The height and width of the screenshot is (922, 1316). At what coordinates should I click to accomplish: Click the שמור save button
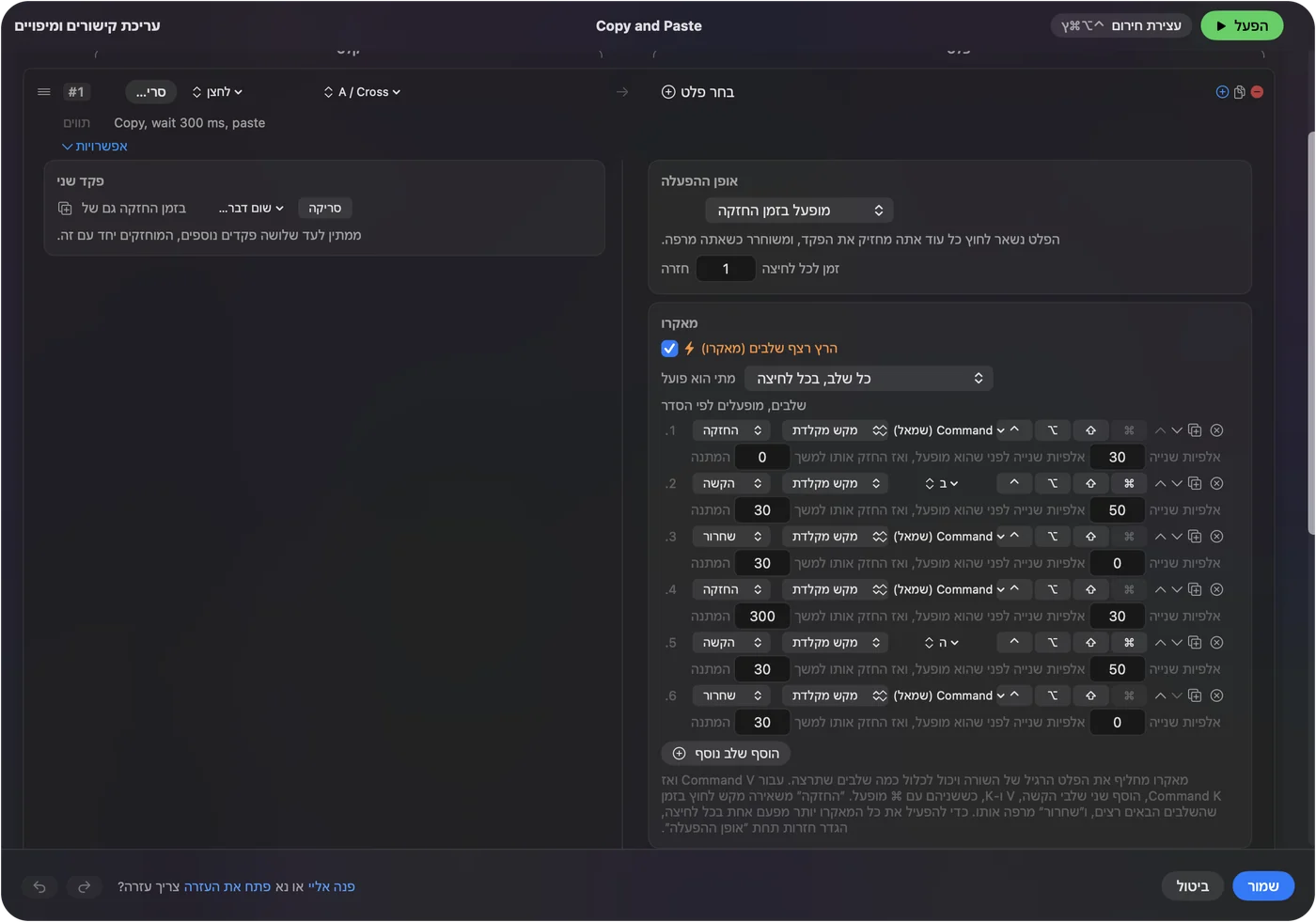pyautogui.click(x=1262, y=886)
